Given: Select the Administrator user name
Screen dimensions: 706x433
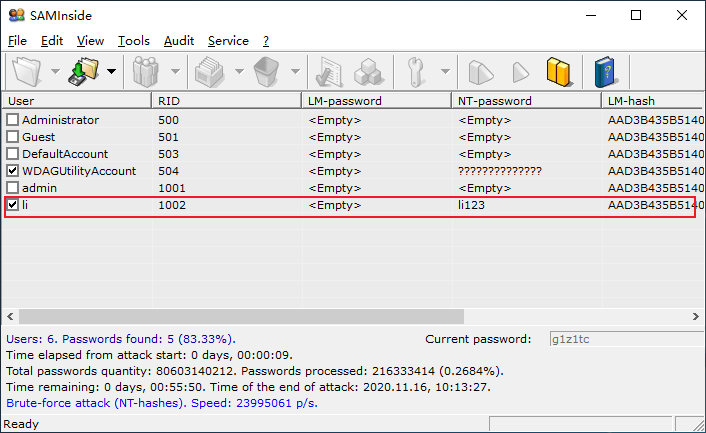Looking at the screenshot, I should 60,120.
